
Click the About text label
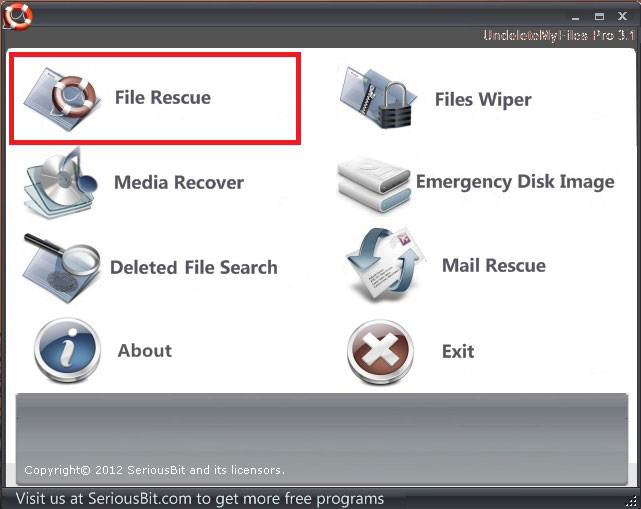pos(145,350)
